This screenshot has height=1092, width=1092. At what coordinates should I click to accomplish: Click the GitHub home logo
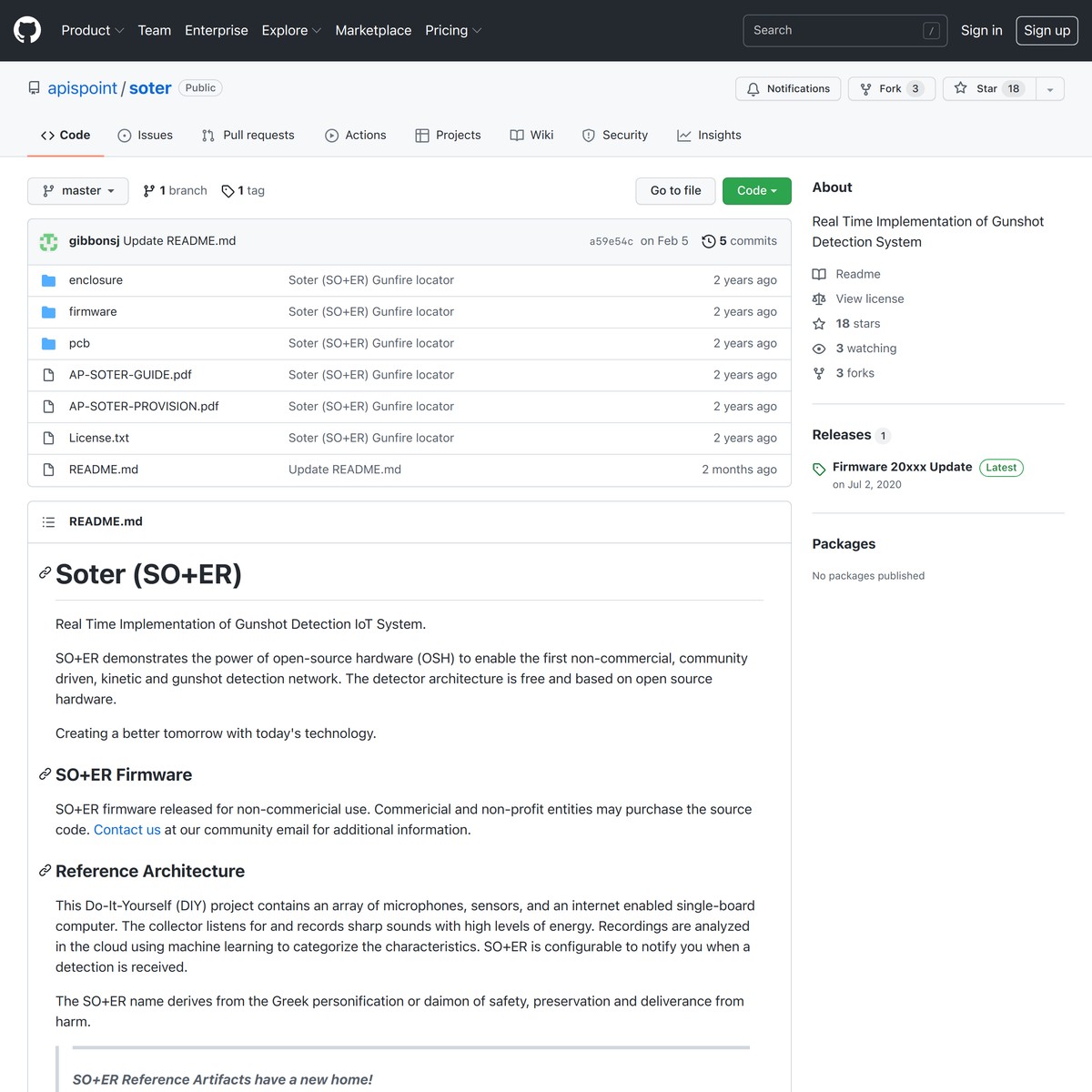26,29
